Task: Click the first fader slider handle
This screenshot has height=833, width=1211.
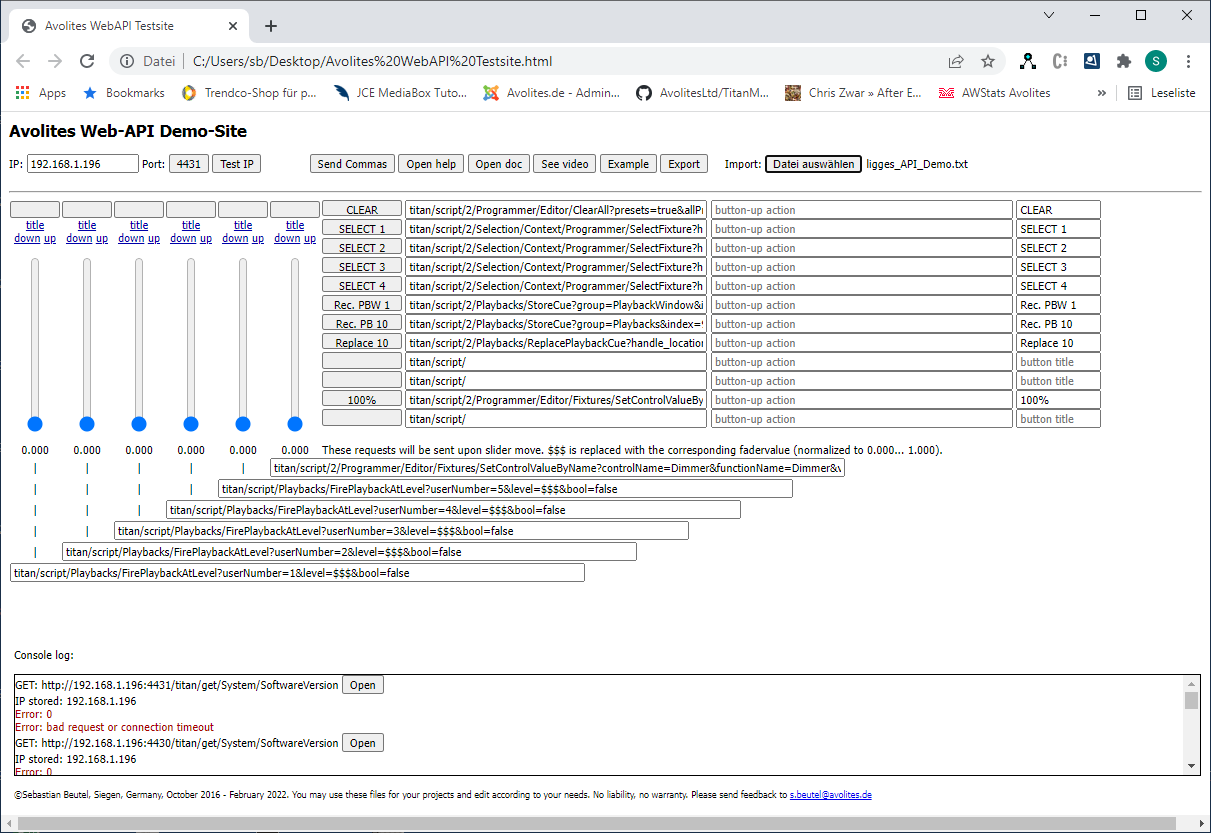Action: tap(35, 424)
